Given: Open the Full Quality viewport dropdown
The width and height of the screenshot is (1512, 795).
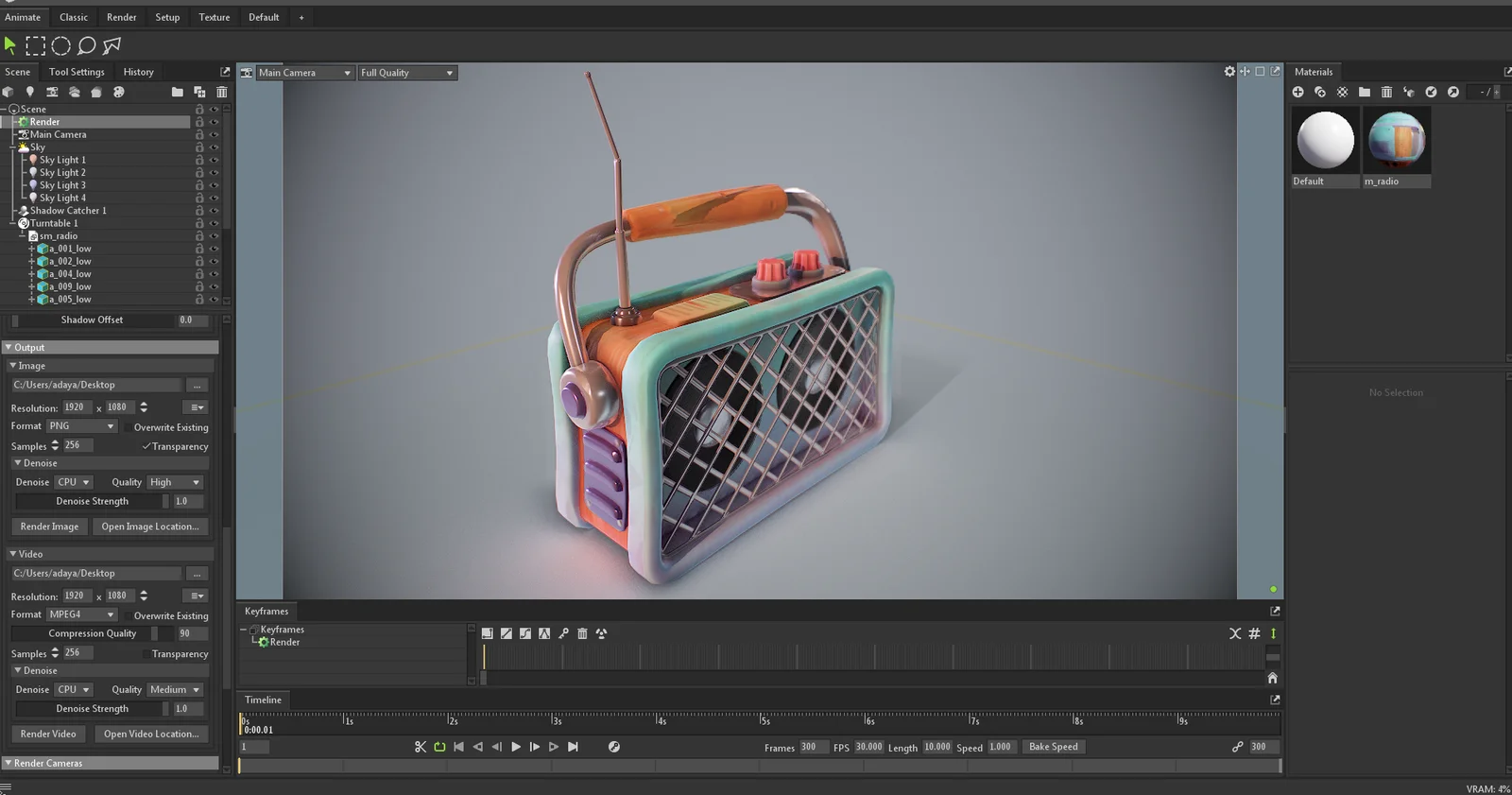Looking at the screenshot, I should pyautogui.click(x=406, y=73).
